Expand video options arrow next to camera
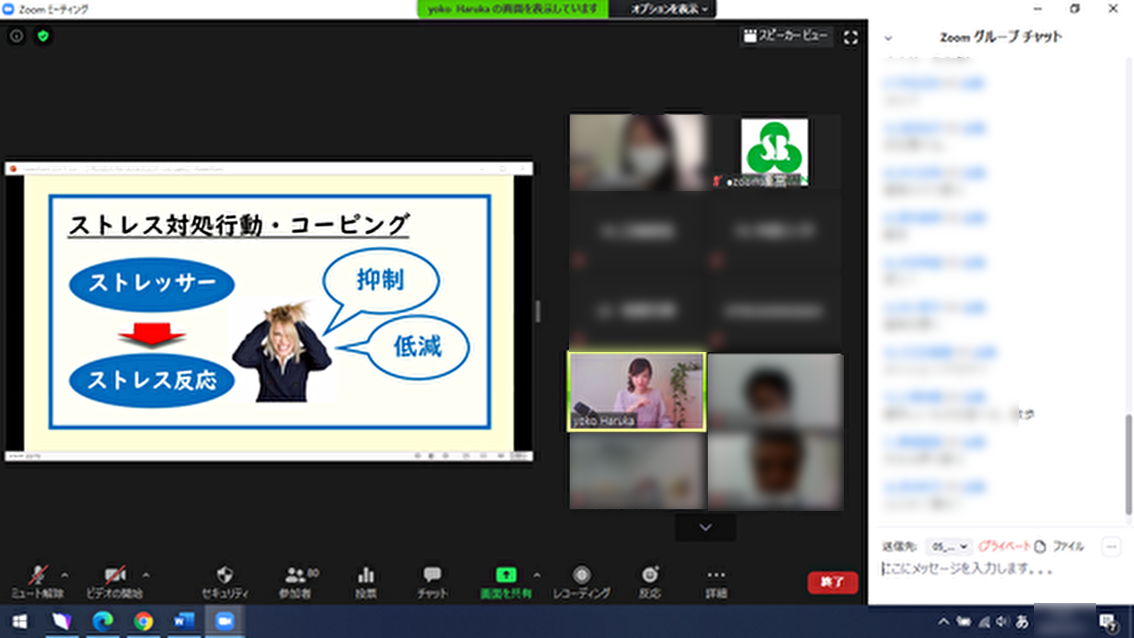This screenshot has height=638, width=1134. tap(146, 575)
